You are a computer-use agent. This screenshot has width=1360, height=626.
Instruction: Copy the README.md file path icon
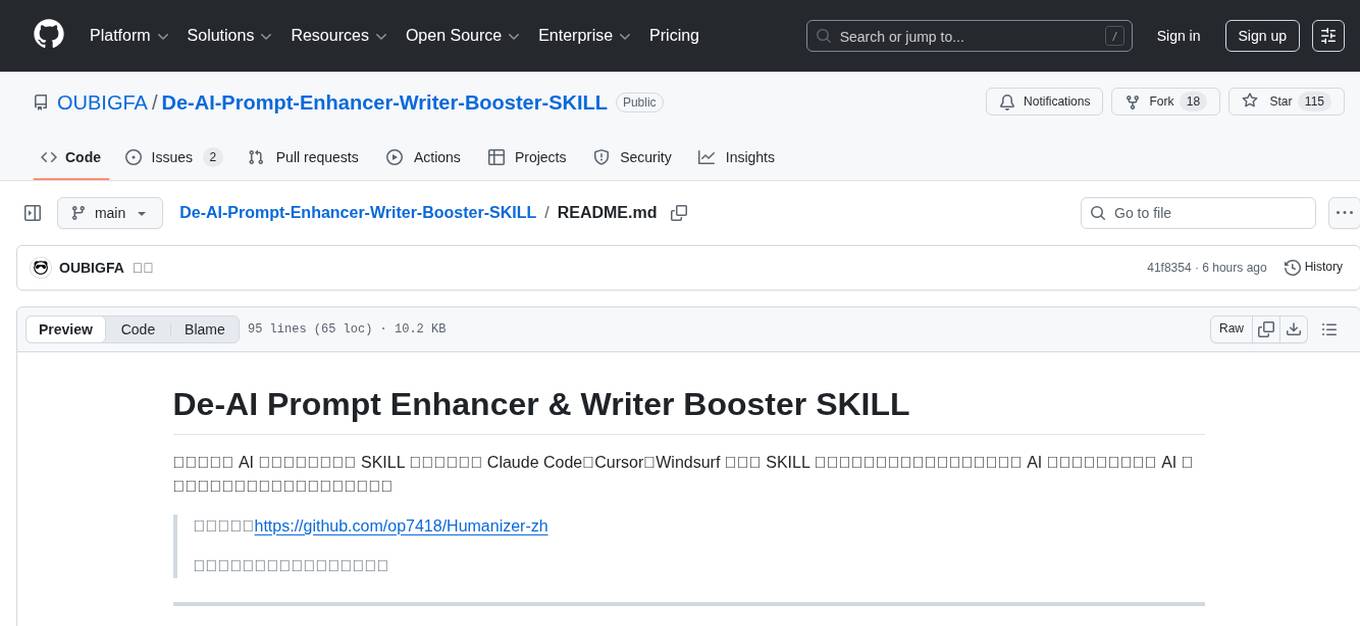pos(680,212)
